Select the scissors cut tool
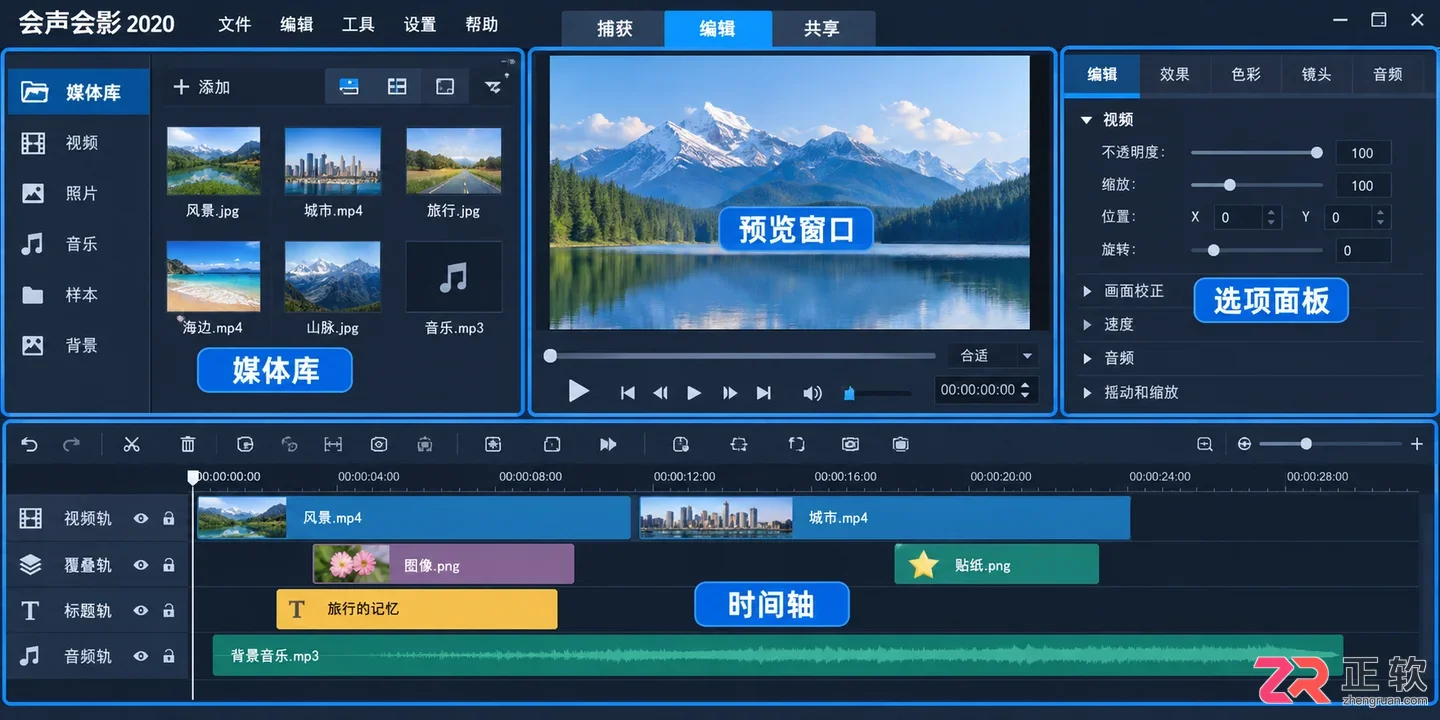The image size is (1440, 720). pyautogui.click(x=131, y=444)
